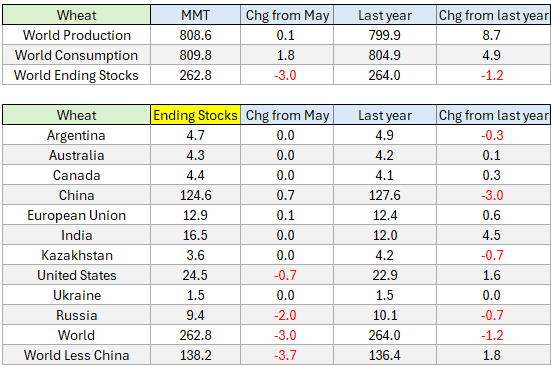551x369 pixels.
Task: Click China ending stocks 124.6
Action: [195, 195]
